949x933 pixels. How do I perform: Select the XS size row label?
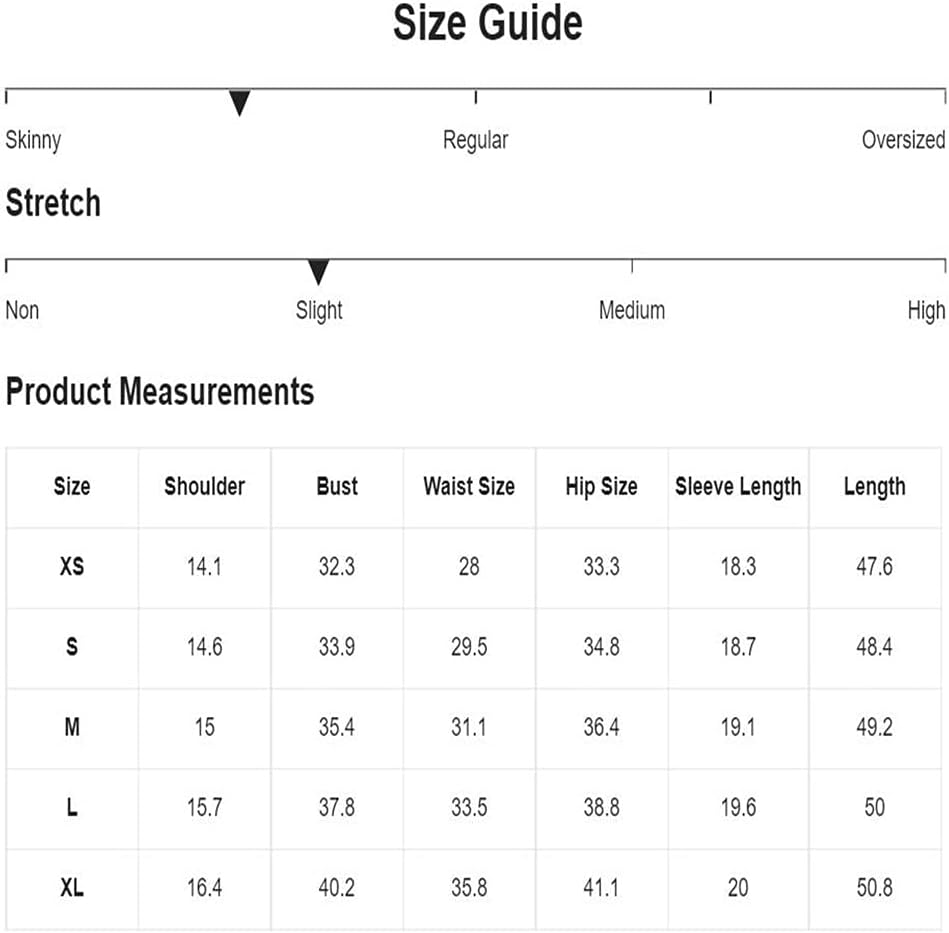pos(72,566)
